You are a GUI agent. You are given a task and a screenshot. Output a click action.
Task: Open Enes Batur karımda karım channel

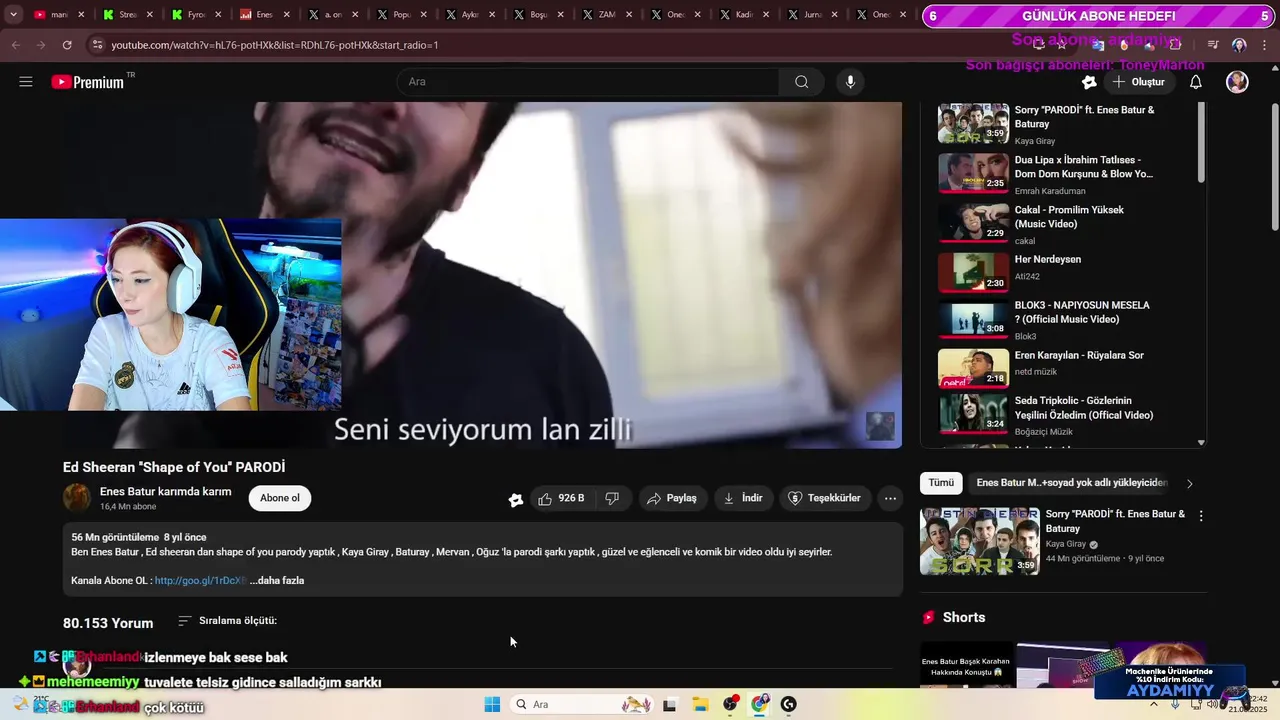[x=166, y=492]
